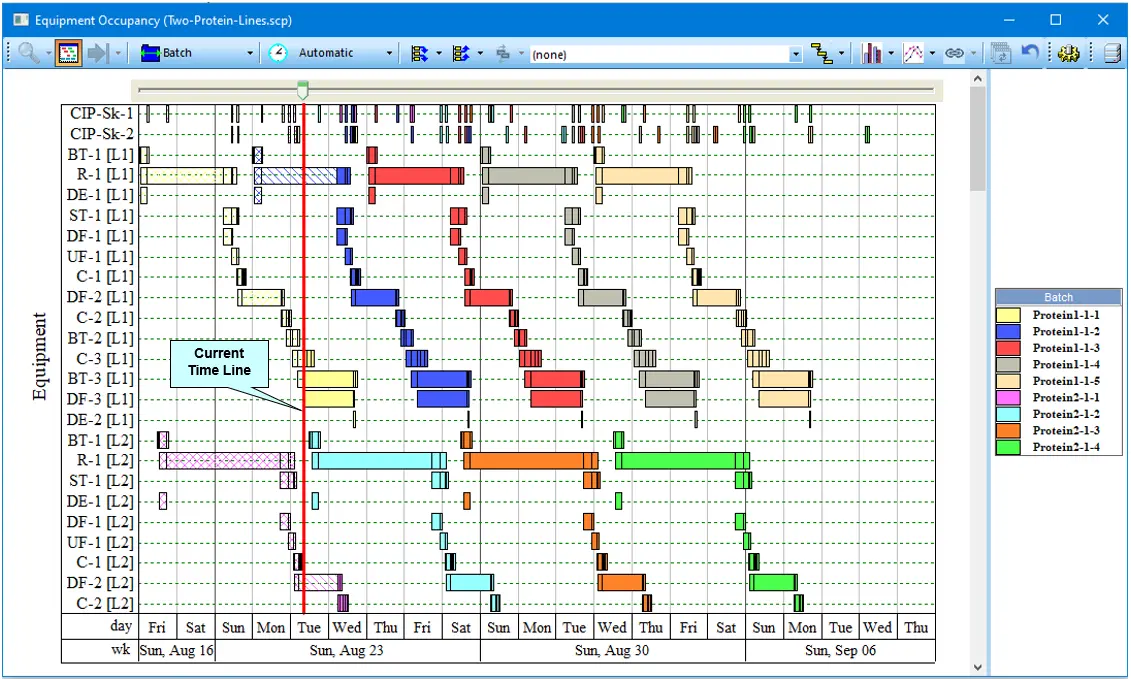Toggle the highlighted chart view icon
1131x679 pixels.
pyautogui.click(x=68, y=53)
